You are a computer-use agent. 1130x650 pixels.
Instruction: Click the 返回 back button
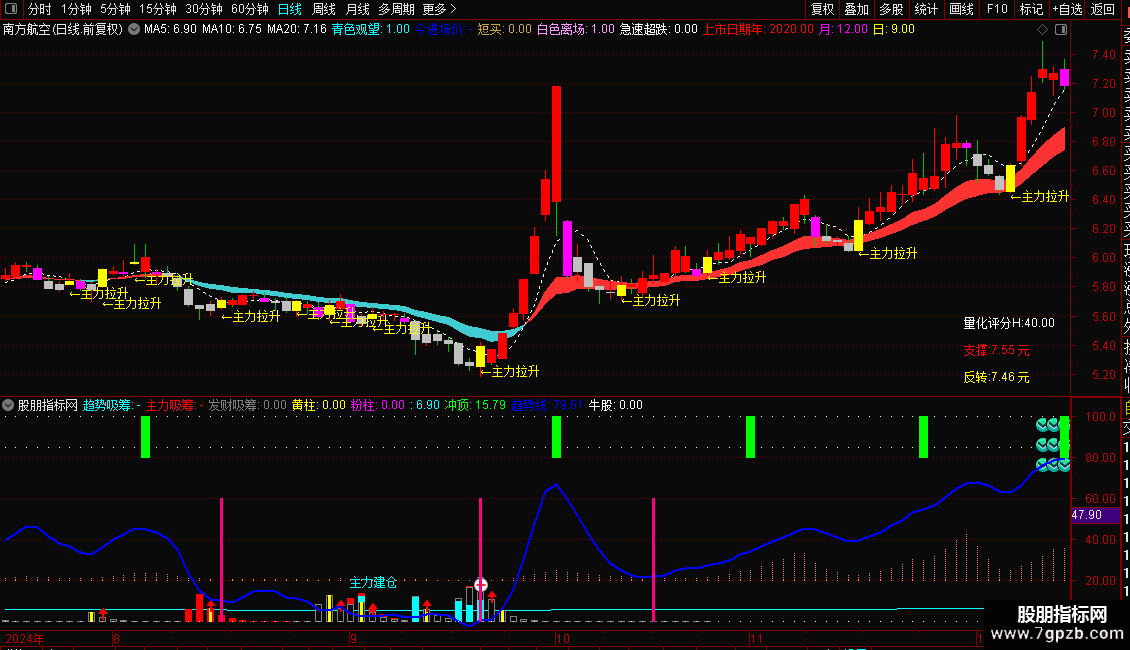point(1103,9)
